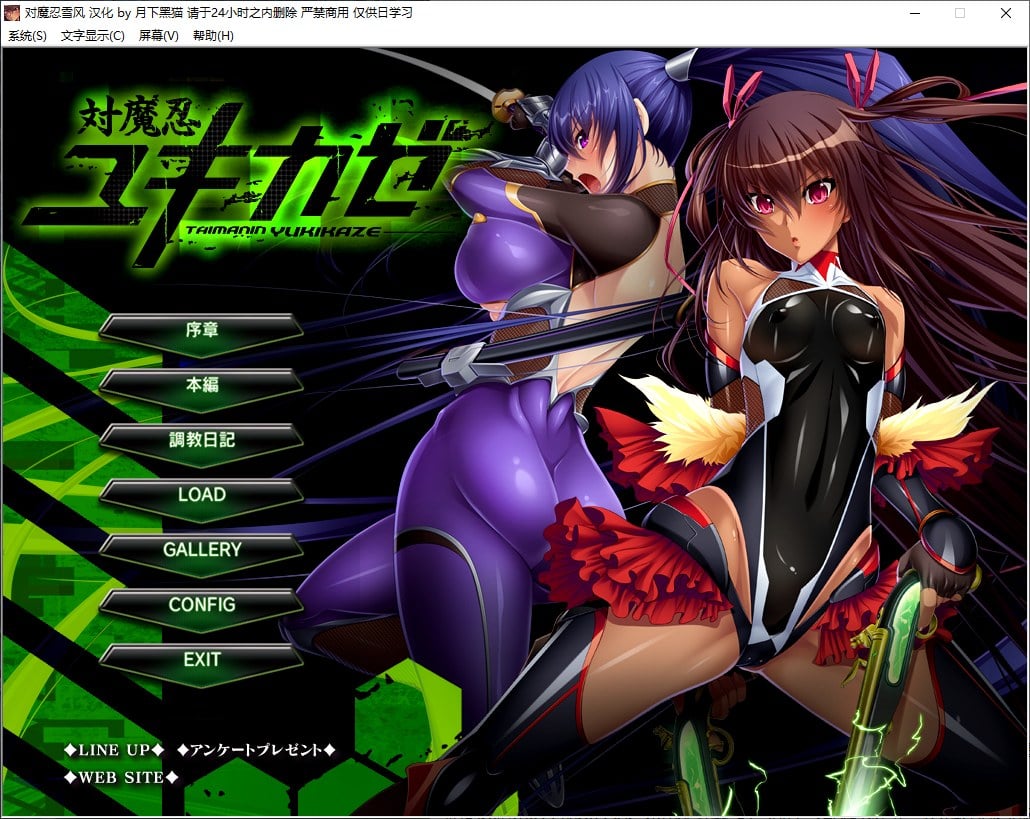Close the game window
The width and height of the screenshot is (1030, 819).
click(x=1006, y=13)
